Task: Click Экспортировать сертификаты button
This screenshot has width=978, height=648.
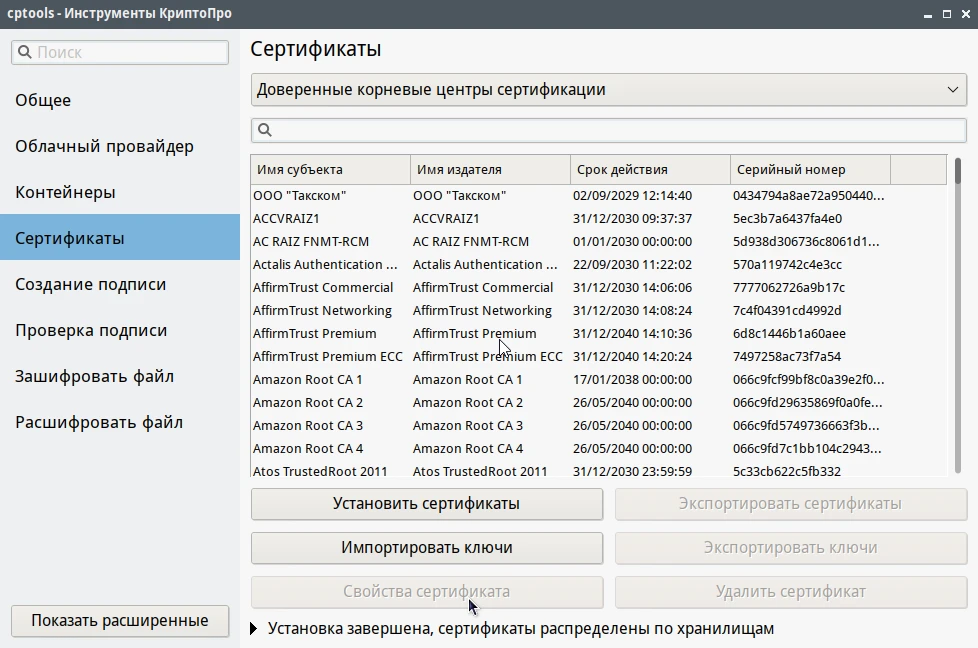Action: click(791, 504)
